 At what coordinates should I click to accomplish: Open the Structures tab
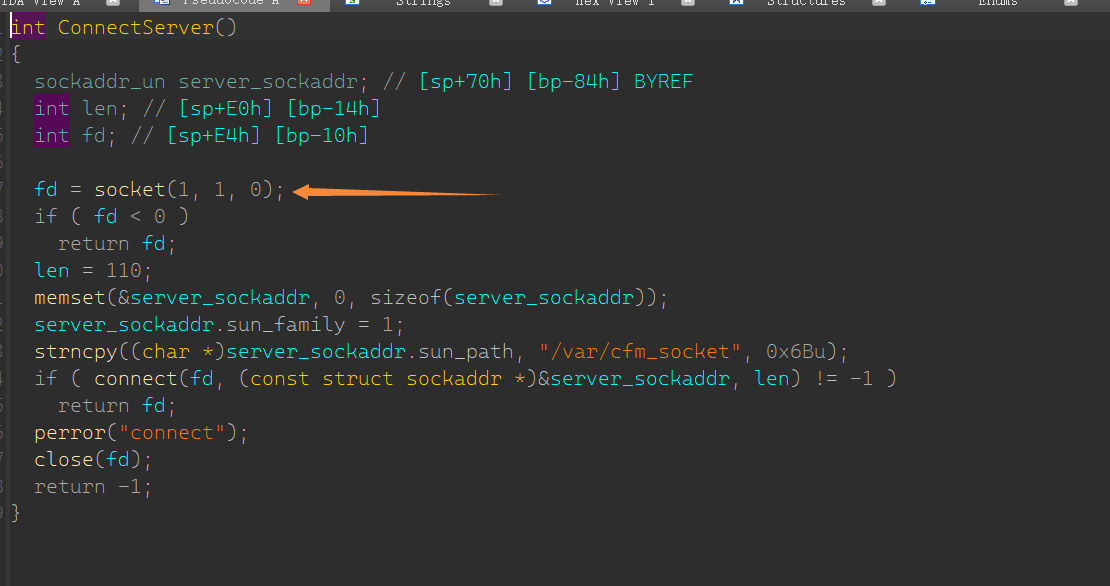coord(806,3)
